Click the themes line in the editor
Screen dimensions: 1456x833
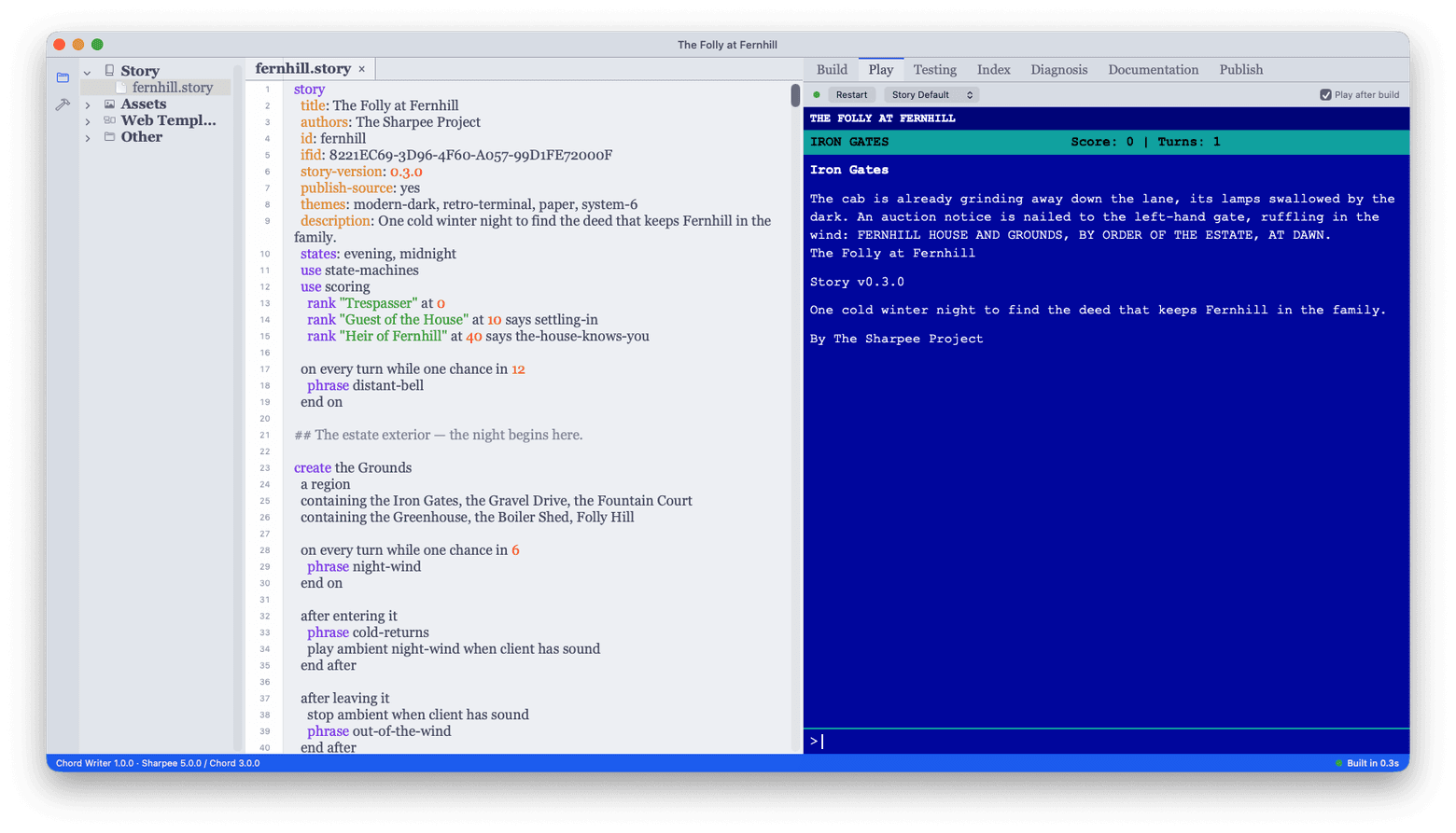(x=469, y=204)
